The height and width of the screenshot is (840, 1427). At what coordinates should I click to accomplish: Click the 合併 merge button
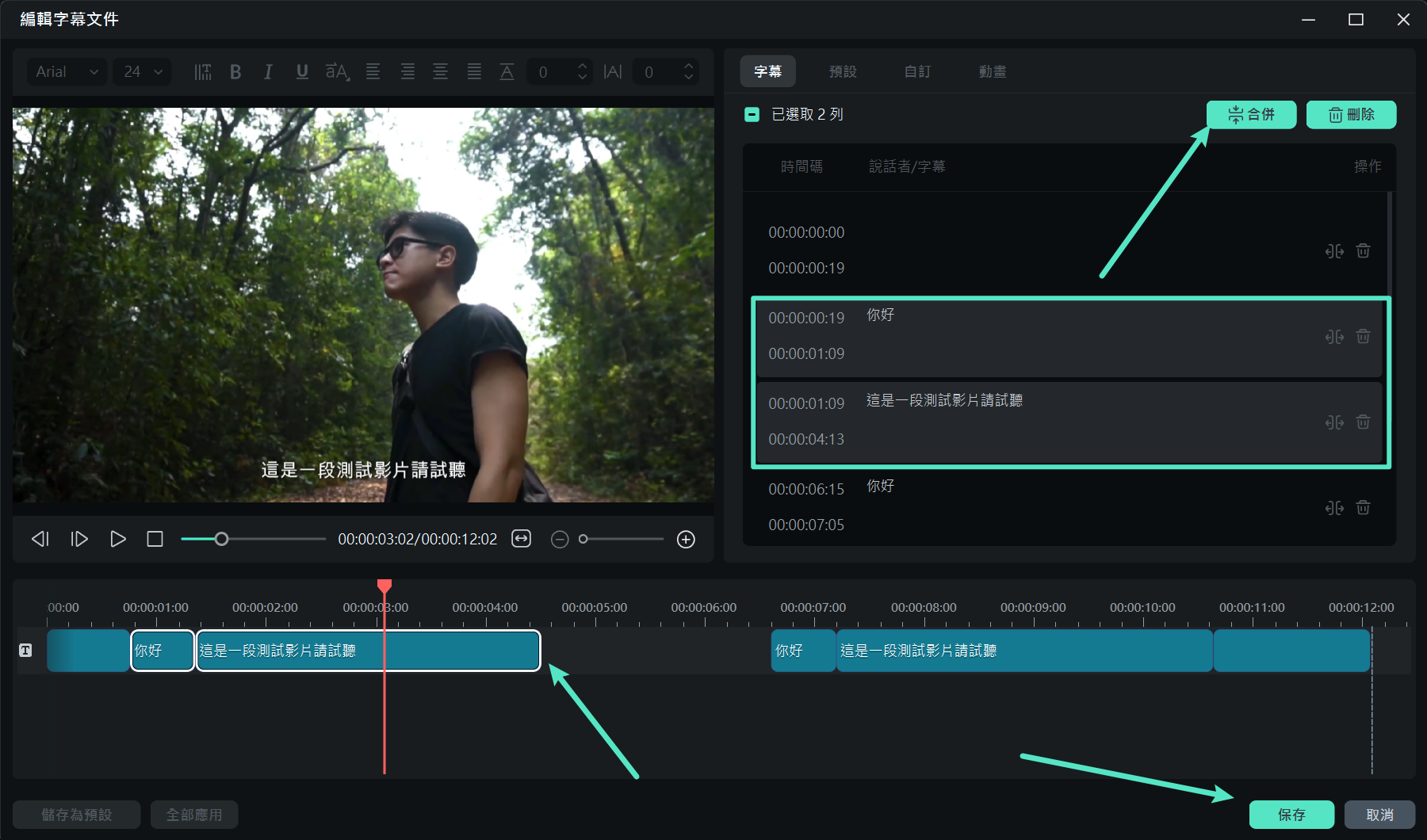1251,115
